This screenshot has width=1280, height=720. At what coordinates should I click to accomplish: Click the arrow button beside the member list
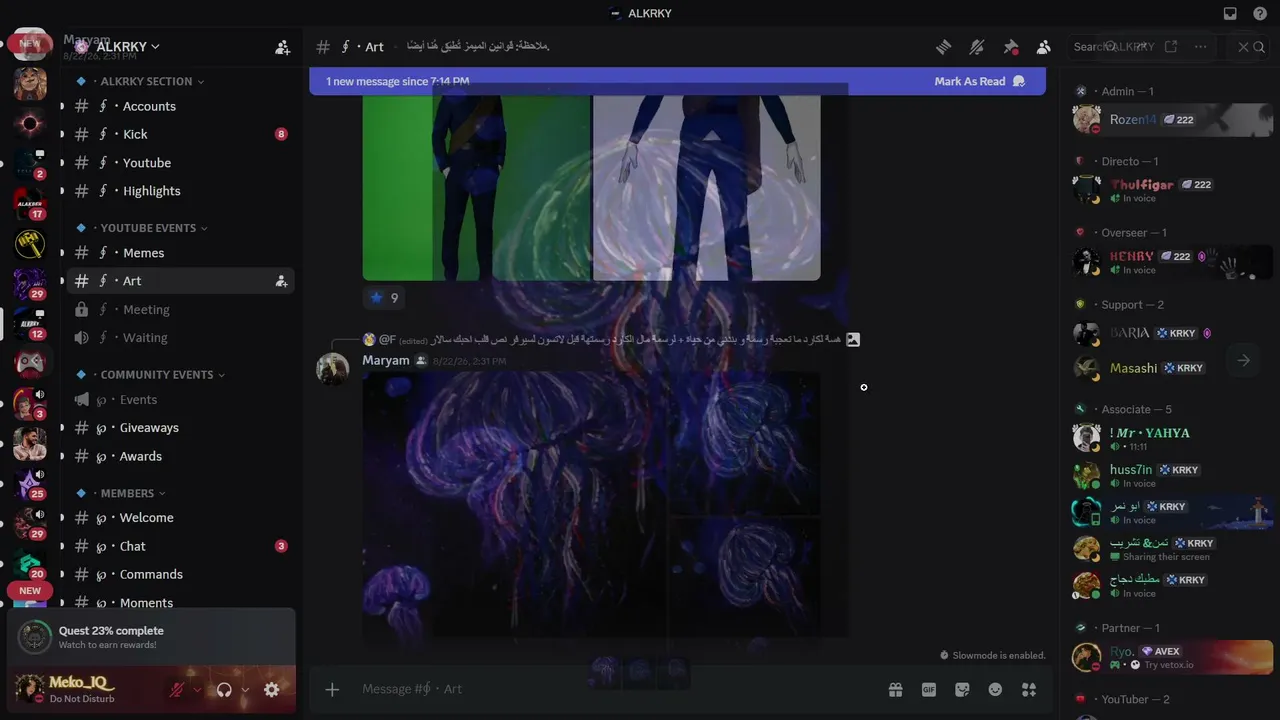(x=1243, y=360)
